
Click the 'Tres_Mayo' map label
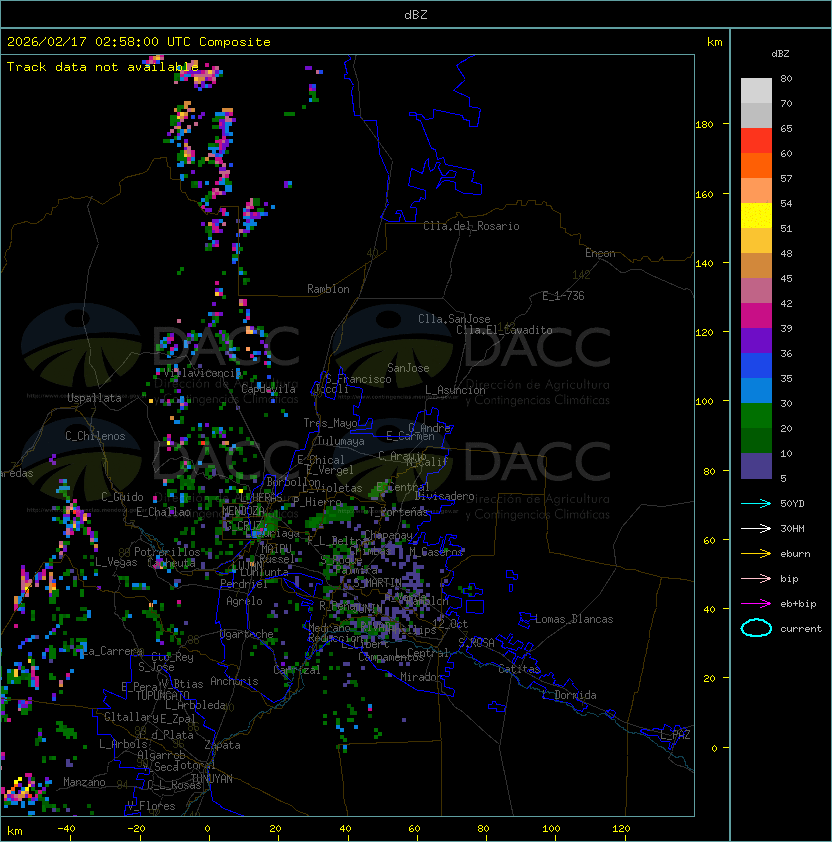(330, 423)
